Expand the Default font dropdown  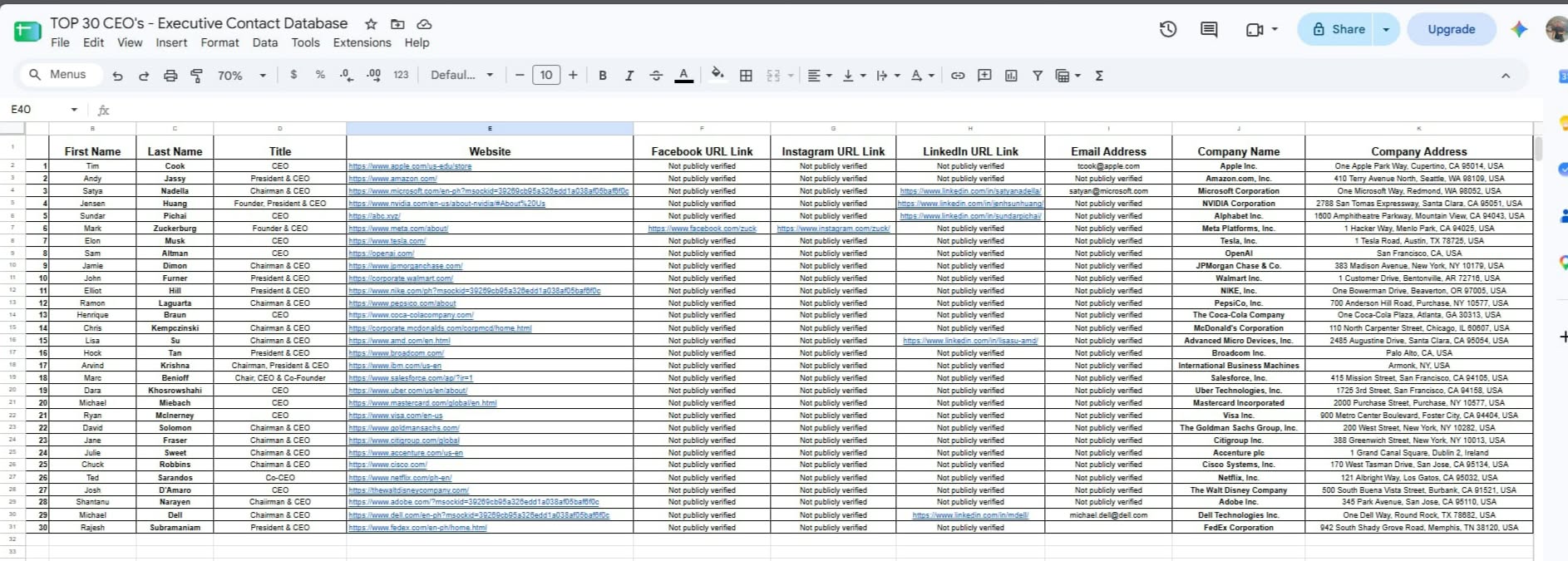pos(461,75)
